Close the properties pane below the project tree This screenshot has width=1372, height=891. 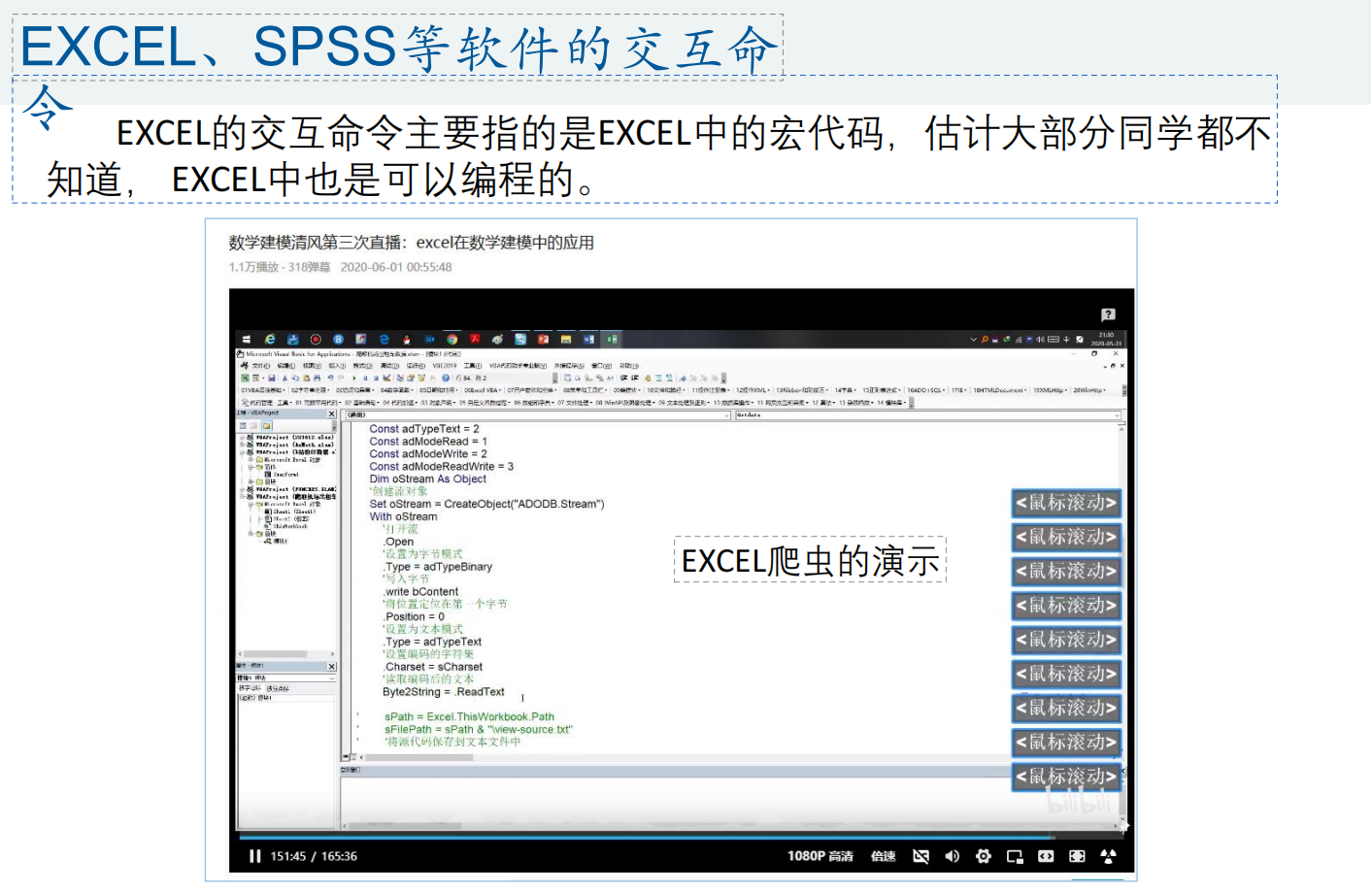(x=331, y=667)
